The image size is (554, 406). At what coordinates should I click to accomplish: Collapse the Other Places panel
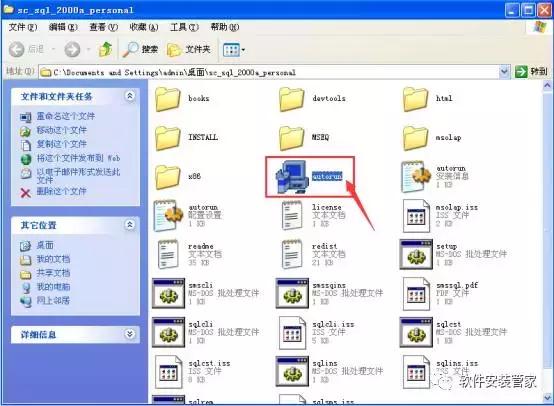click(130, 224)
